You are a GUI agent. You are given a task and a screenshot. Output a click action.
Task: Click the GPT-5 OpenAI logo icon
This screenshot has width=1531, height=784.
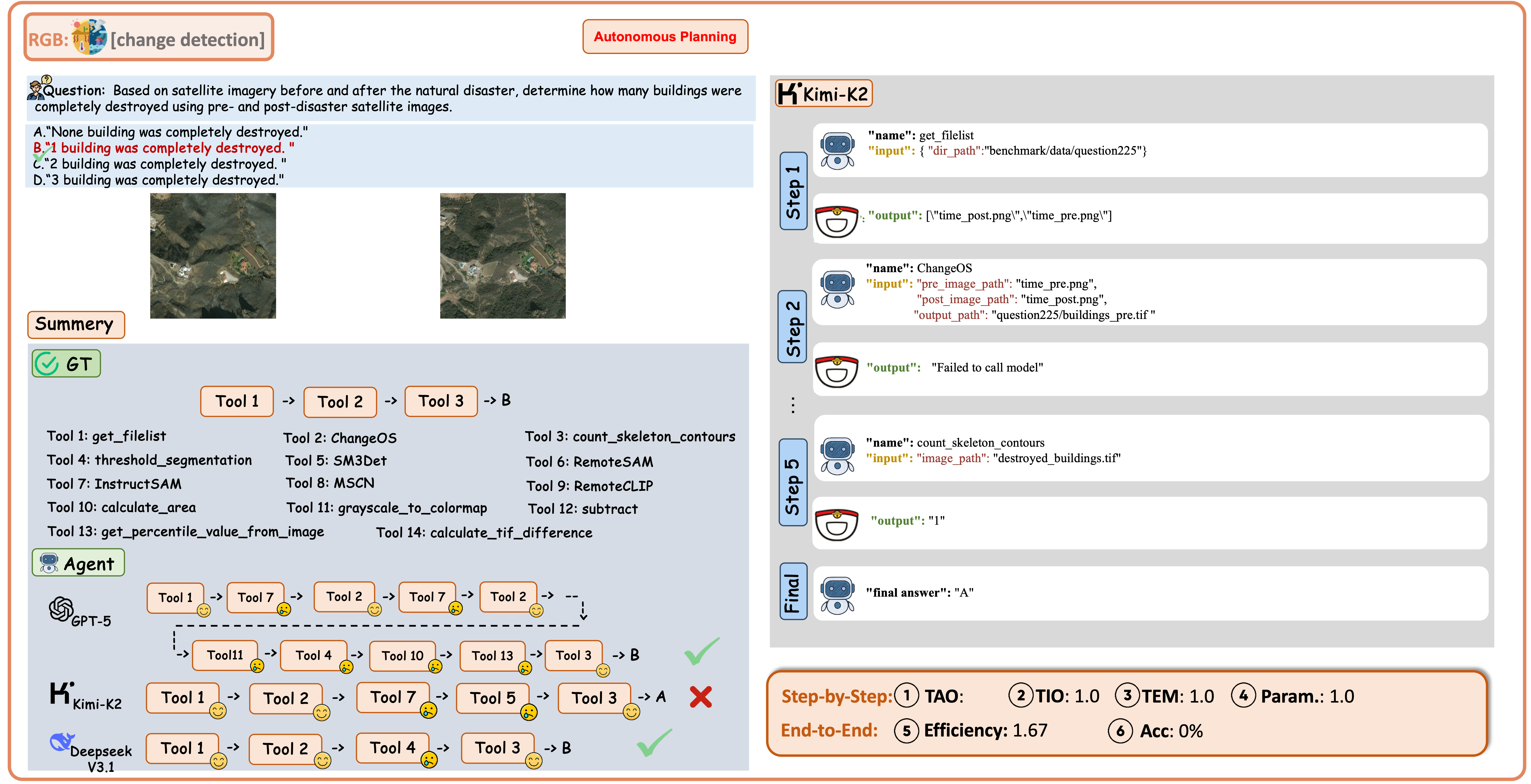coord(61,609)
